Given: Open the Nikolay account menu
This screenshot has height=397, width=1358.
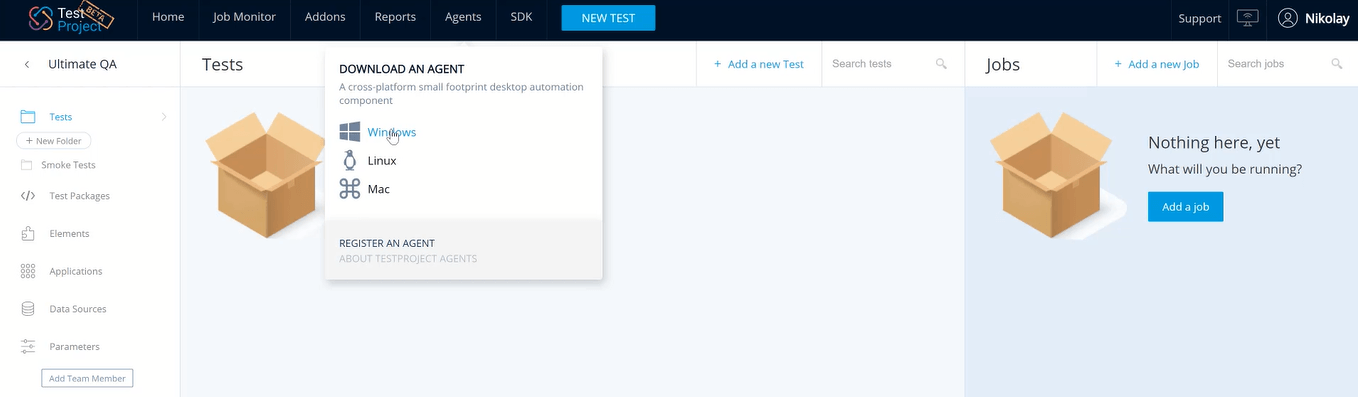Looking at the screenshot, I should pyautogui.click(x=1328, y=18).
